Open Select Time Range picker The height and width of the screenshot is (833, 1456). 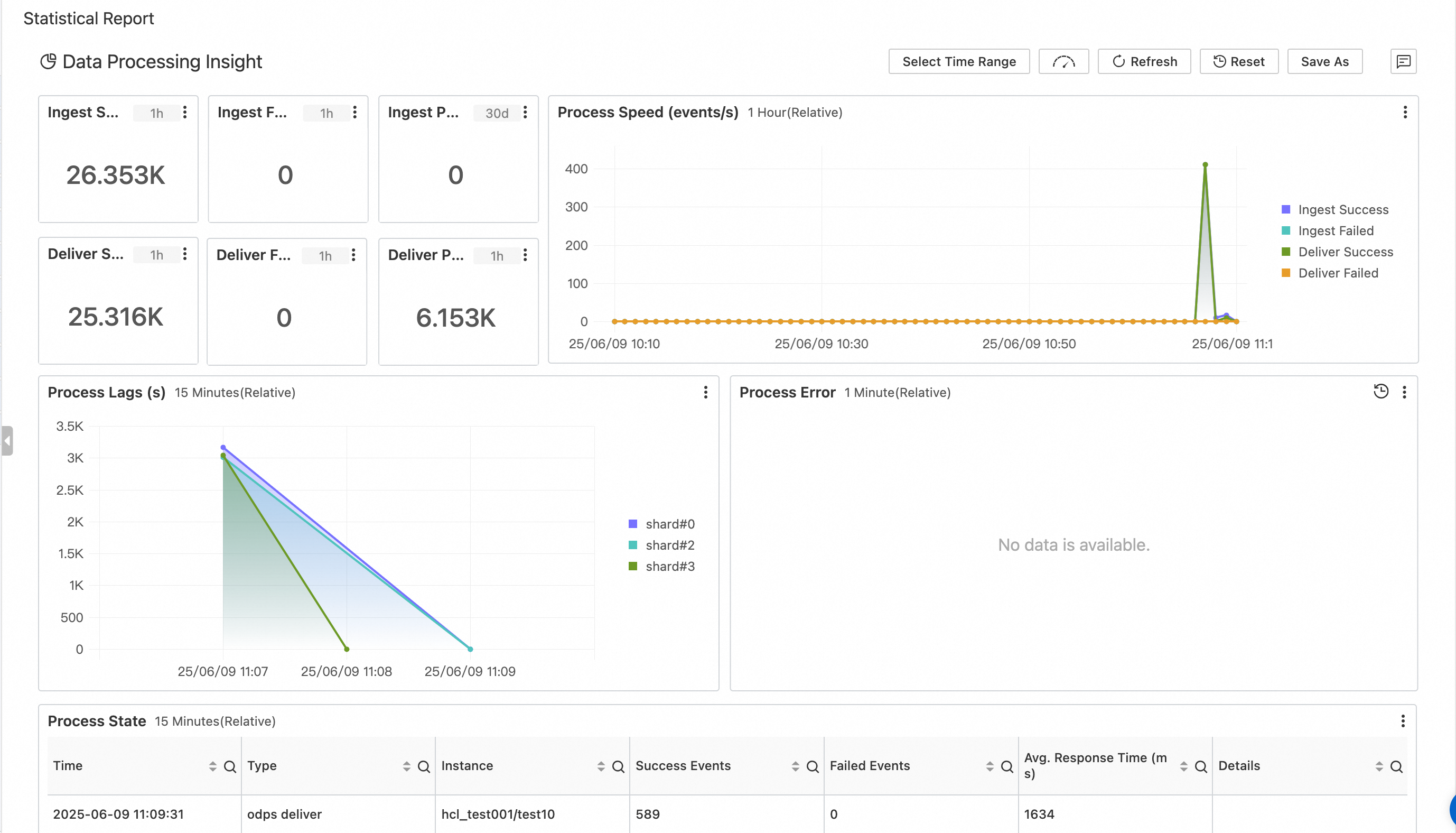coord(959,62)
